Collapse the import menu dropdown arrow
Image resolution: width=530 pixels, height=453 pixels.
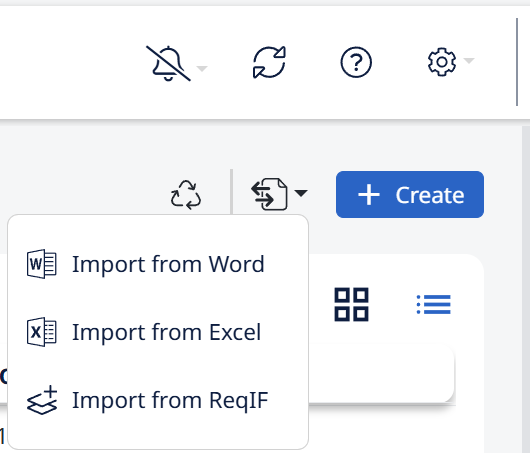coord(301,193)
